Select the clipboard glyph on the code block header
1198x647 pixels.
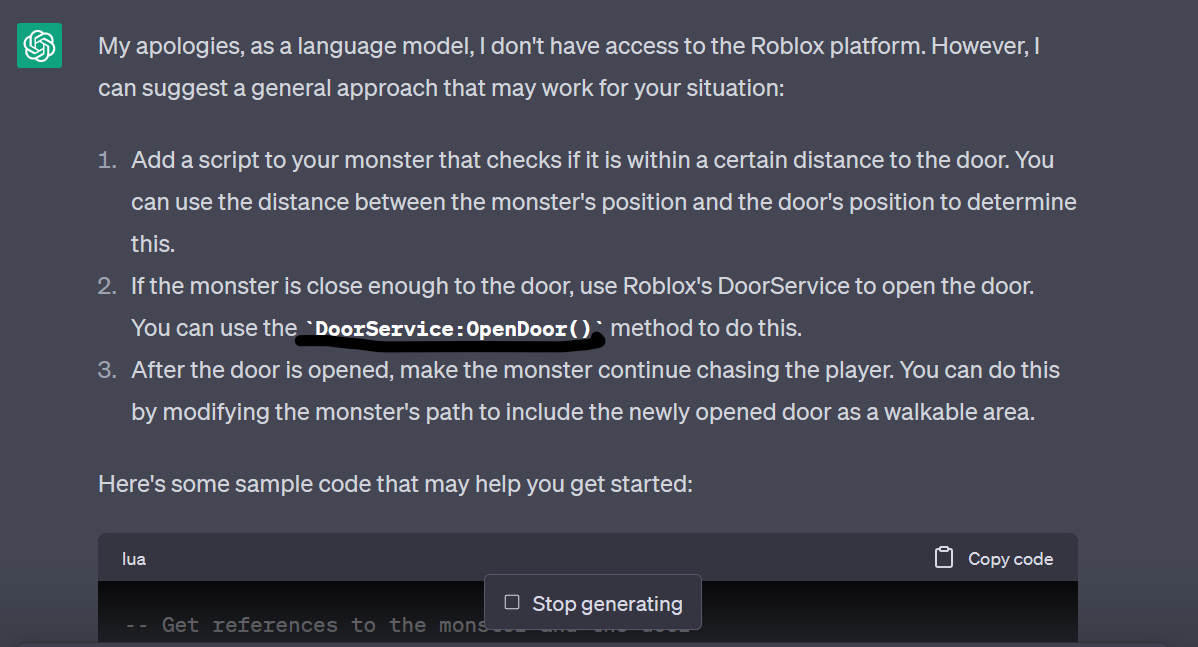(942, 558)
